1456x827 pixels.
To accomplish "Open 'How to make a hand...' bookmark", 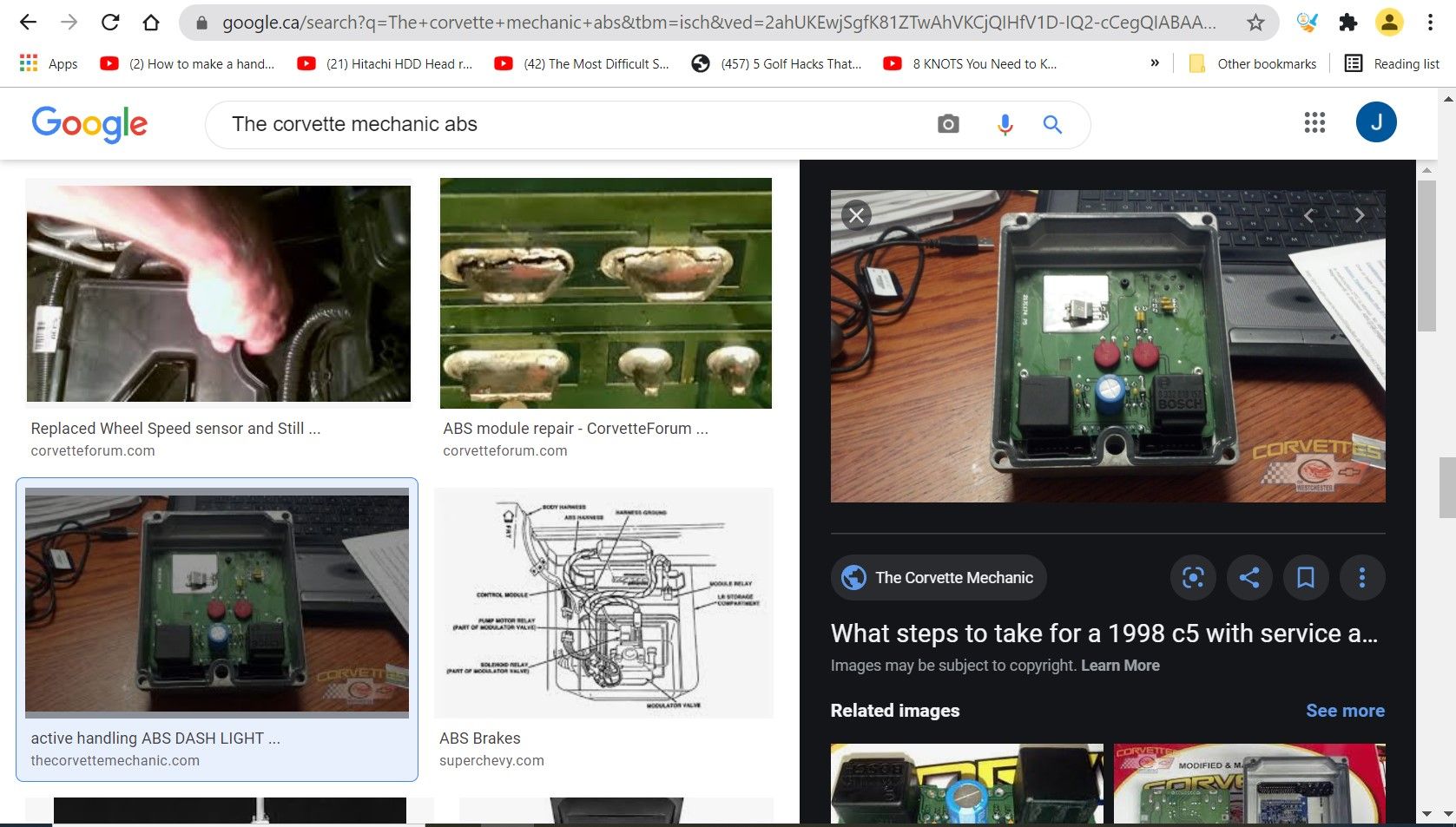I will (188, 63).
